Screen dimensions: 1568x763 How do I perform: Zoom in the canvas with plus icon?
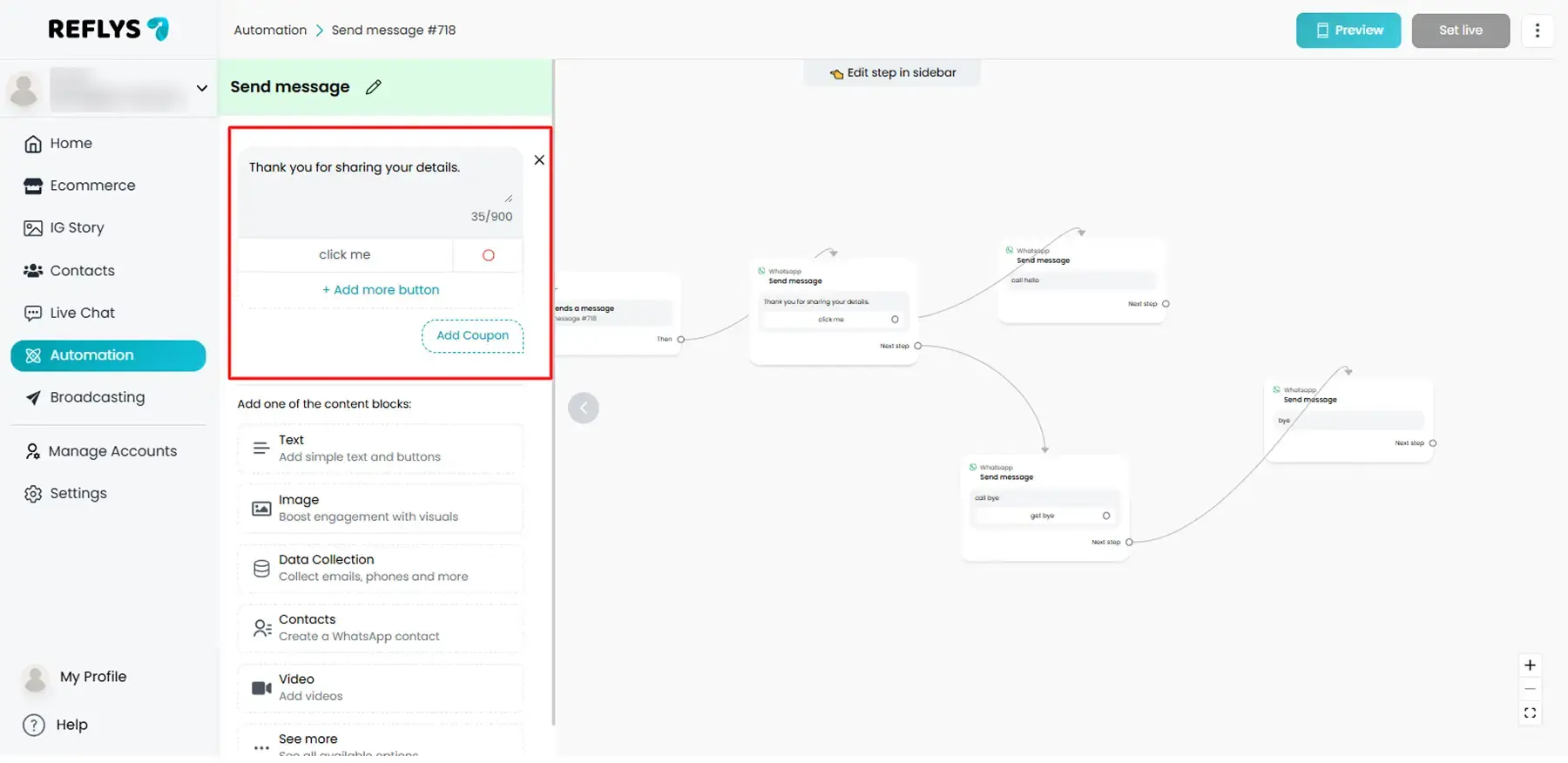1530,665
